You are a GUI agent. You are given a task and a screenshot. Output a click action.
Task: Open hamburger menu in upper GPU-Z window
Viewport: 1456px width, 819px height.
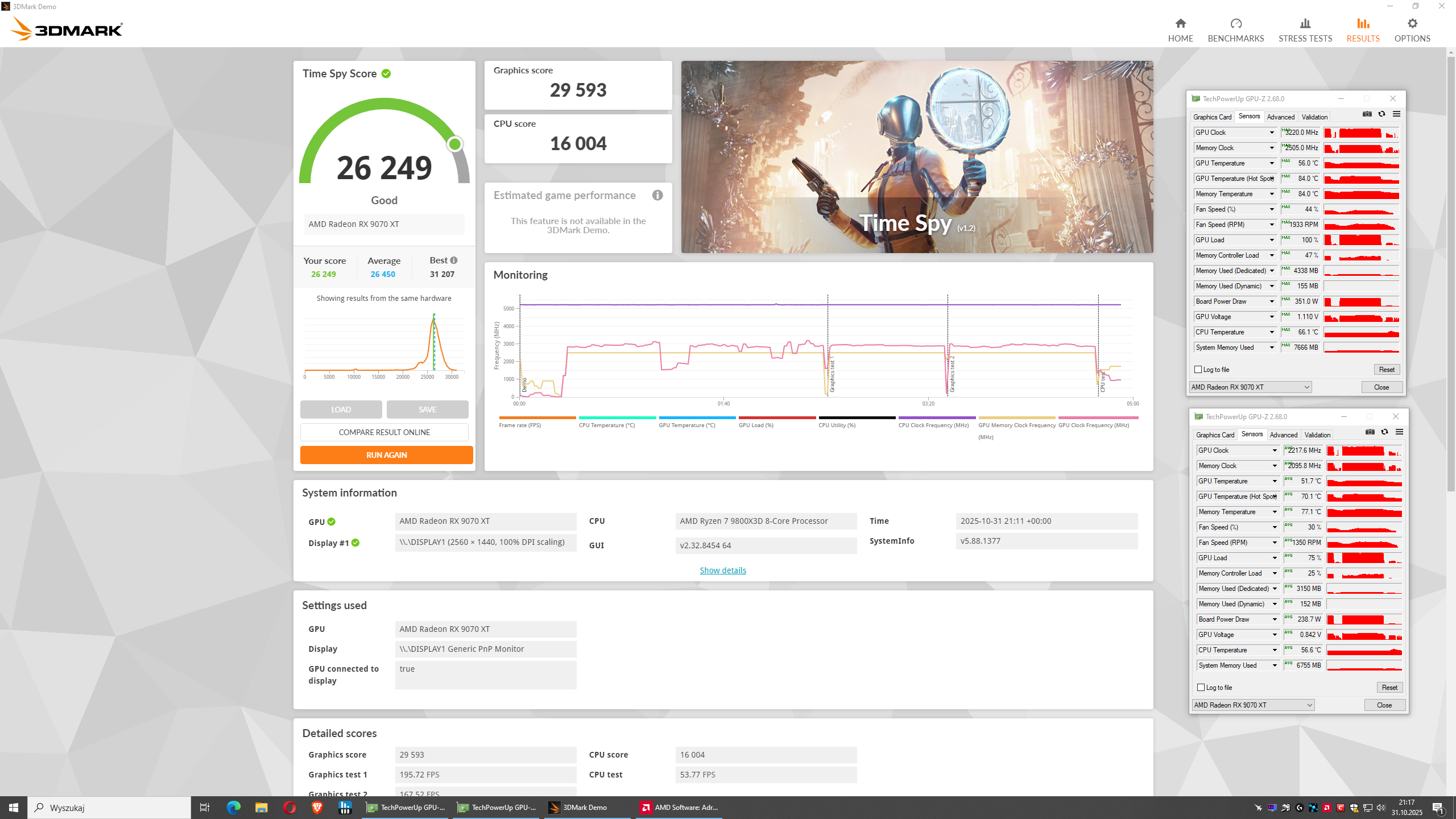[1396, 114]
